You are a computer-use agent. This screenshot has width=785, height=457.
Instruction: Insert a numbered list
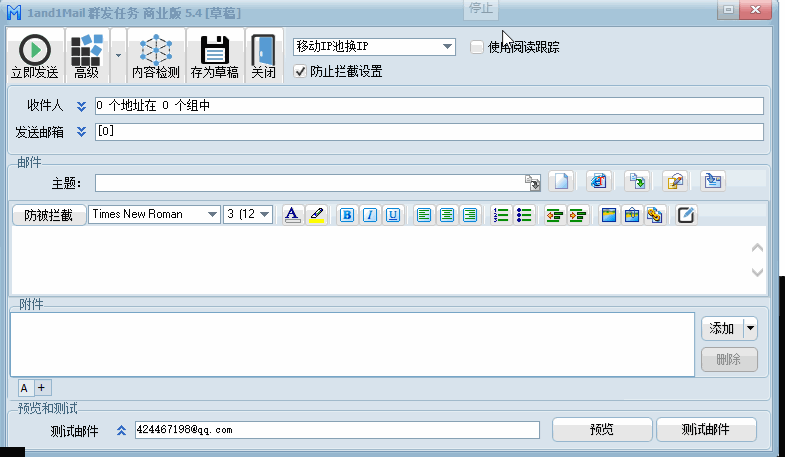(x=501, y=215)
